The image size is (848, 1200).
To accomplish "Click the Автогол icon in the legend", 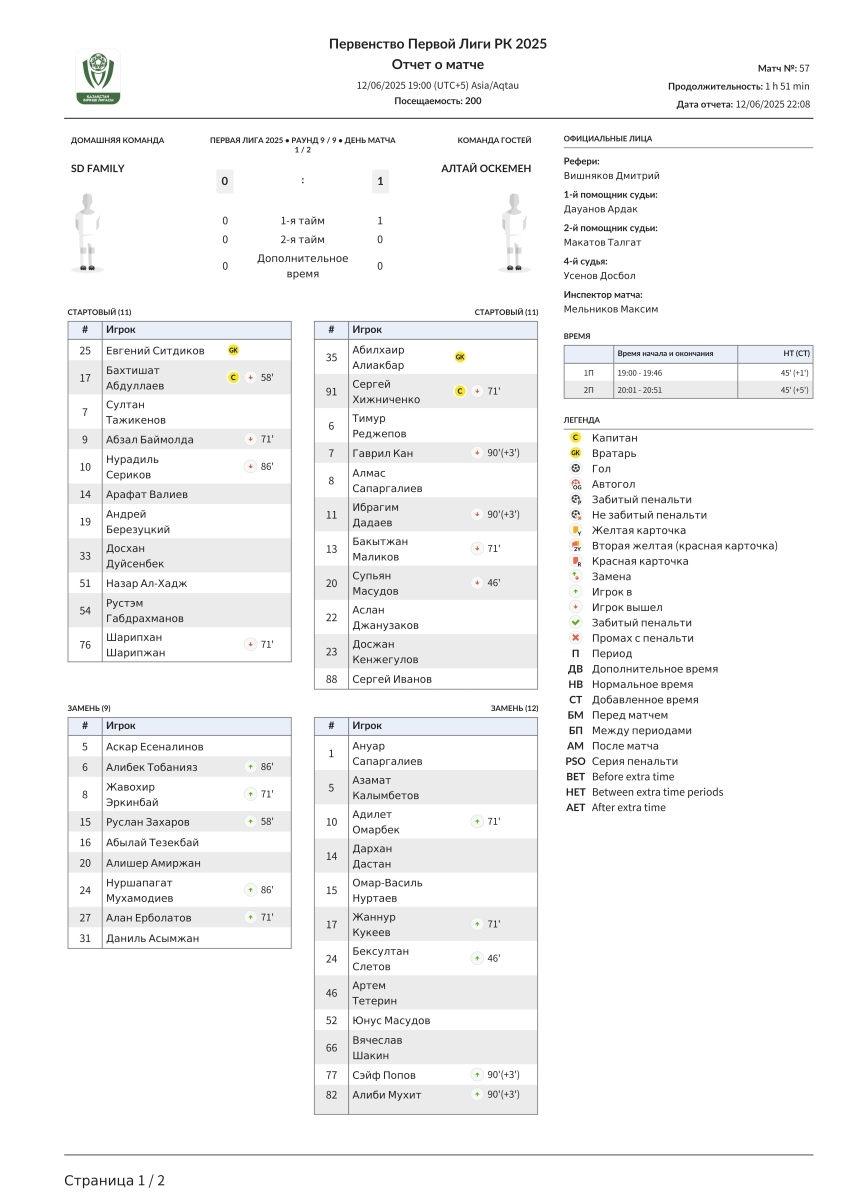I will [576, 484].
